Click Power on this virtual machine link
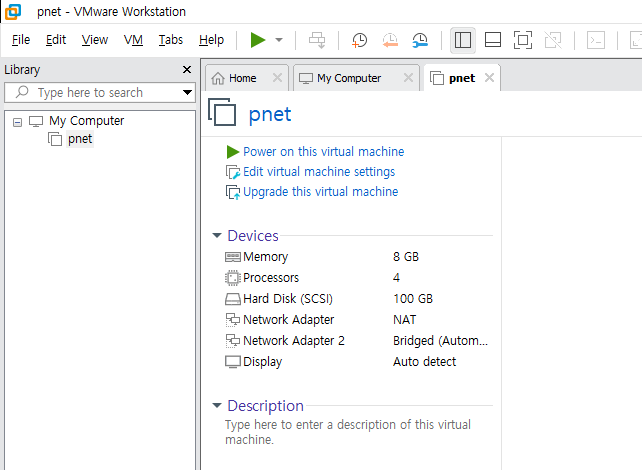 pos(323,151)
